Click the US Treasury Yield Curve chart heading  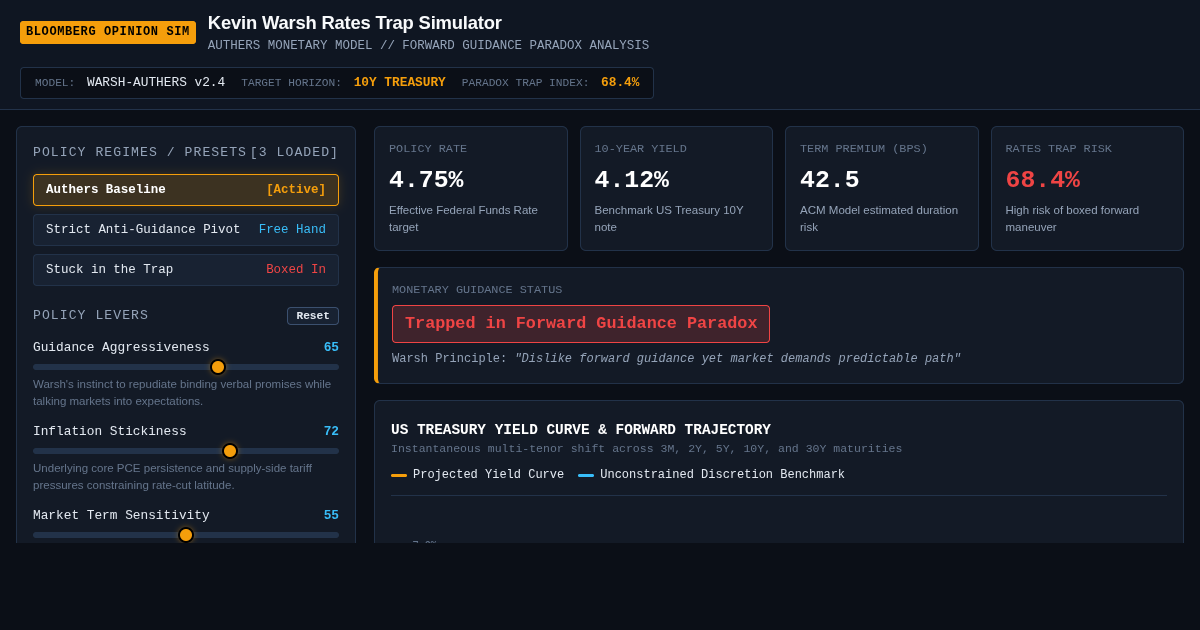581,430
